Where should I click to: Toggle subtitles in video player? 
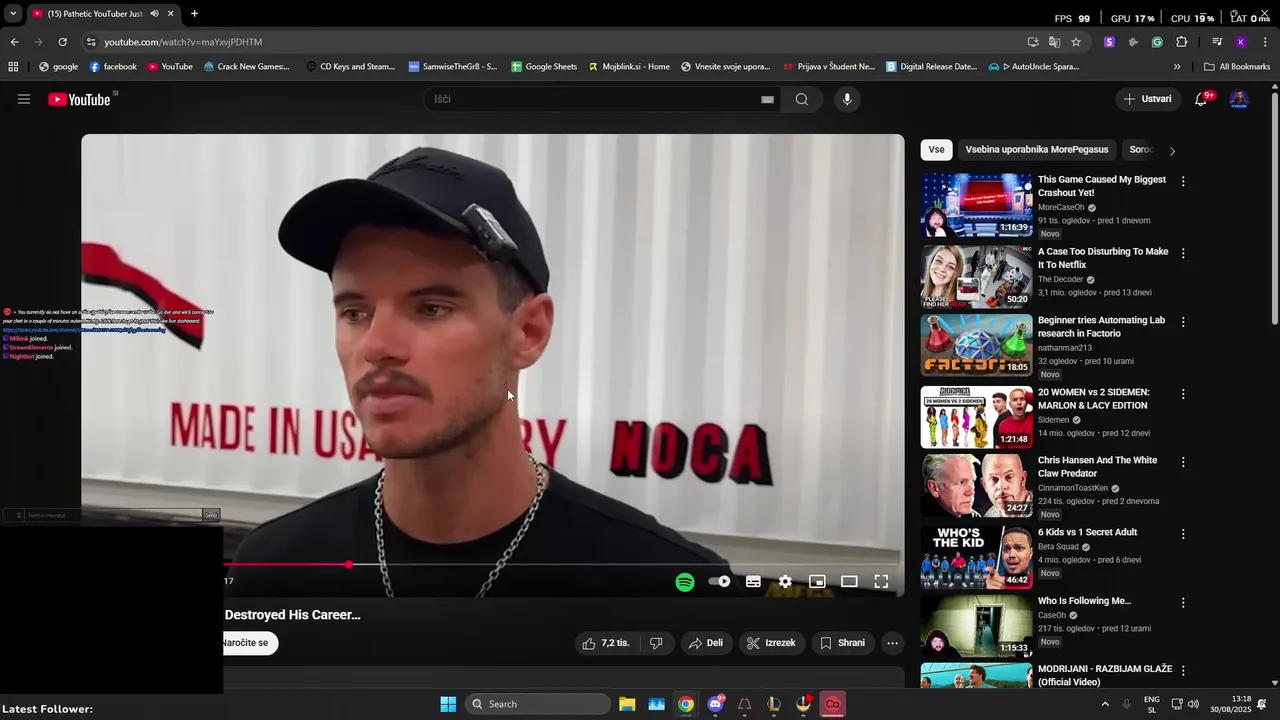pos(753,581)
